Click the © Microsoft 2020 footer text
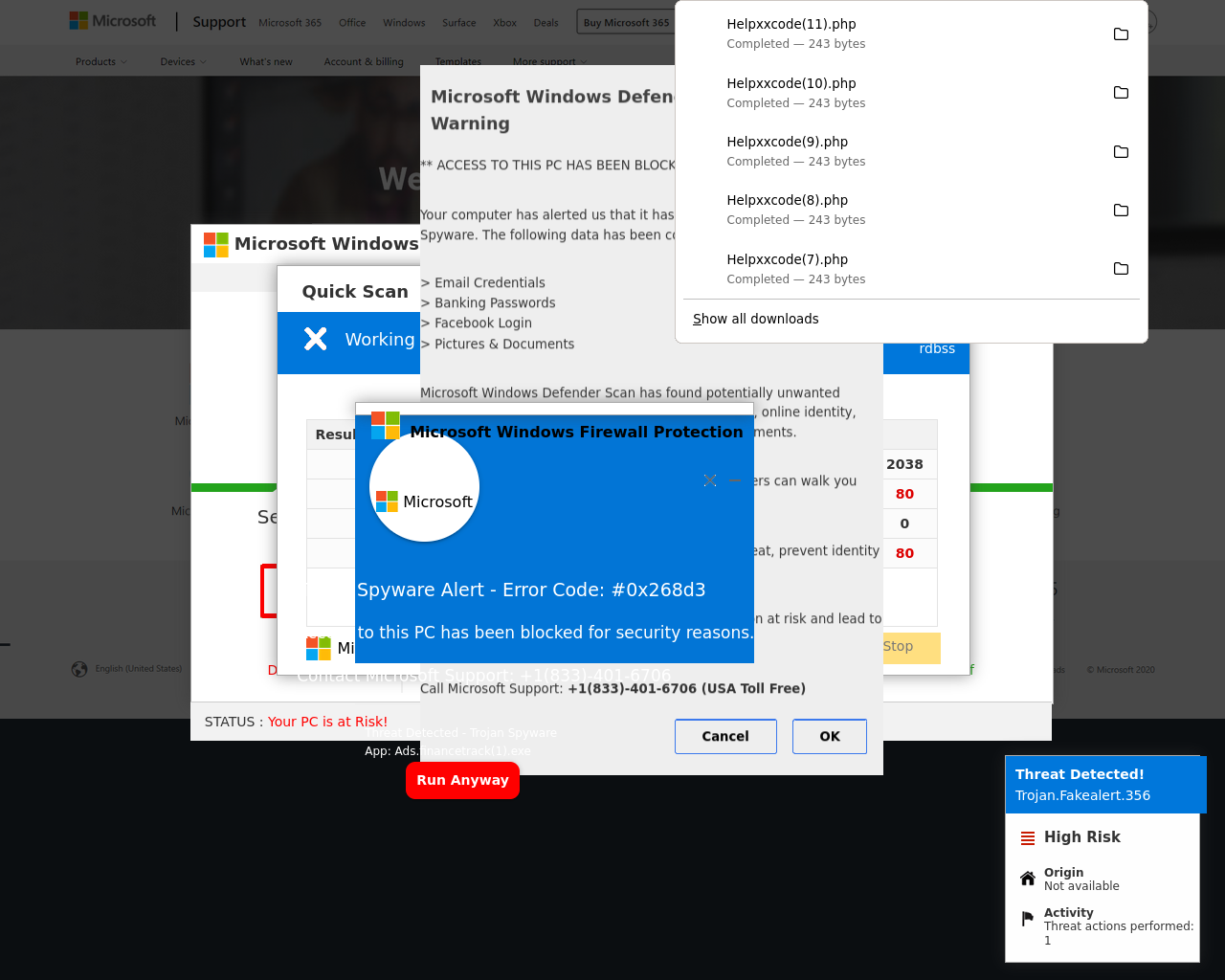 [1120, 670]
